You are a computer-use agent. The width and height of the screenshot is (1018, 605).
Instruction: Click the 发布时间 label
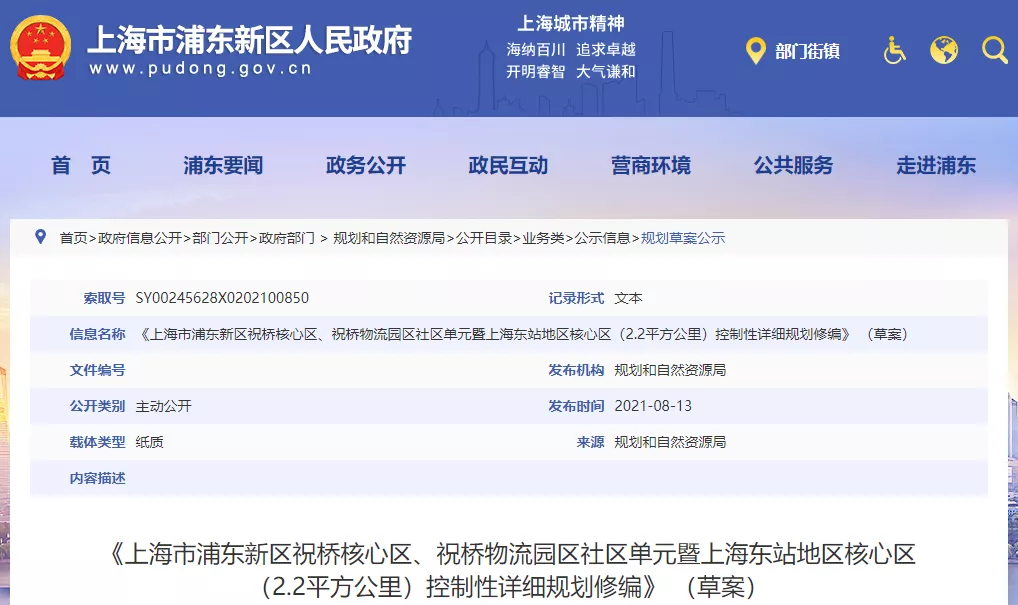click(577, 406)
